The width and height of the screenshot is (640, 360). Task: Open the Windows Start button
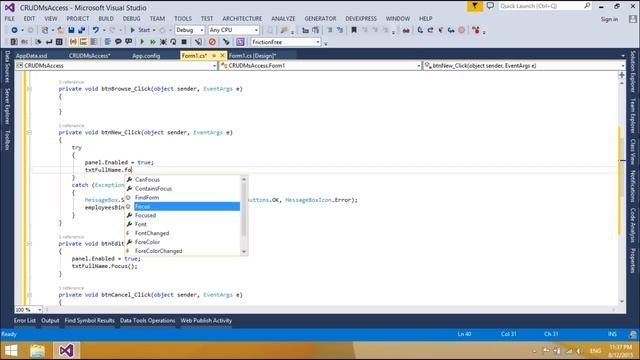coord(11,351)
